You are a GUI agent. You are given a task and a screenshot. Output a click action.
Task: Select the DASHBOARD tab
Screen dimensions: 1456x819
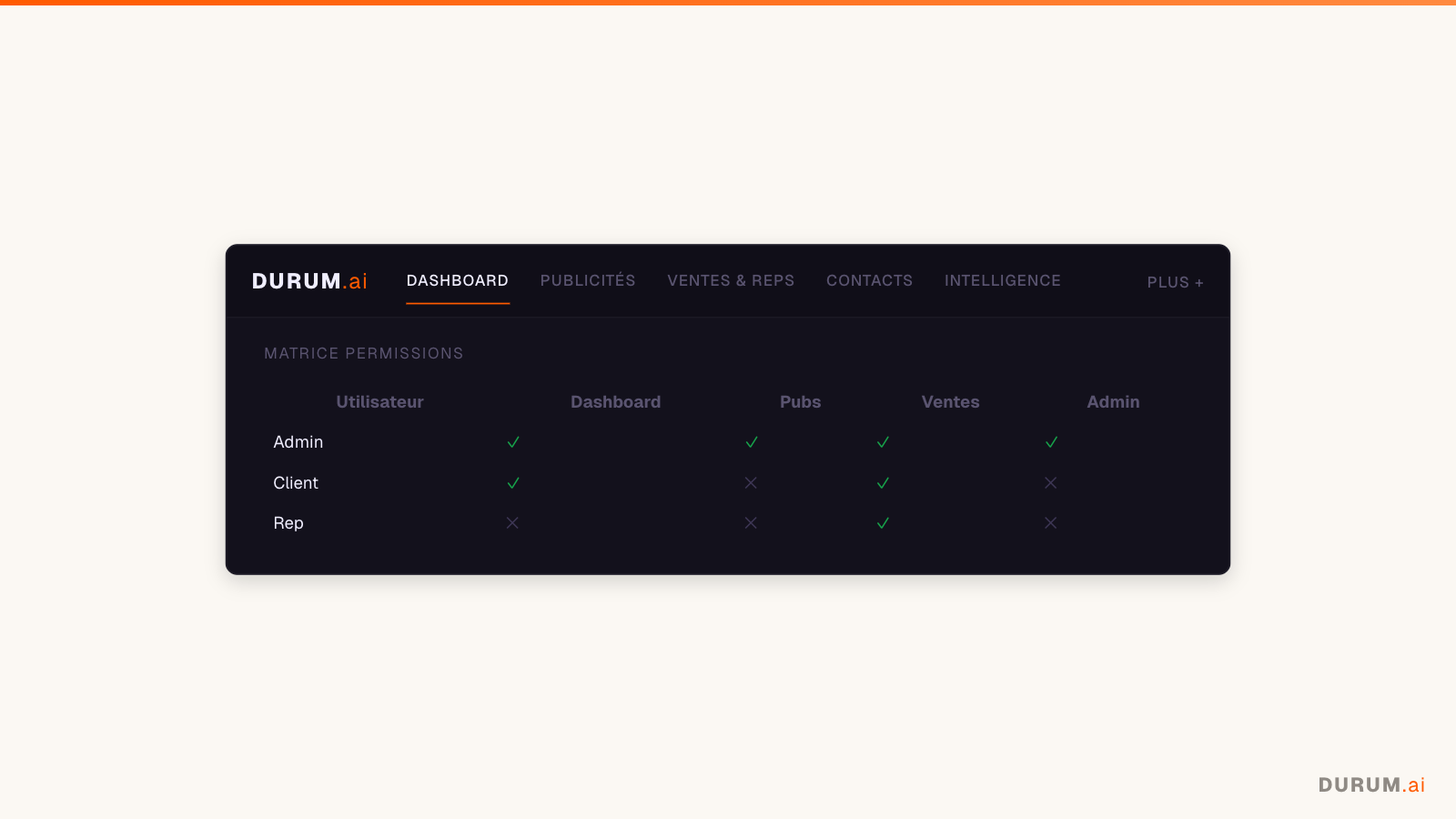coord(458,280)
